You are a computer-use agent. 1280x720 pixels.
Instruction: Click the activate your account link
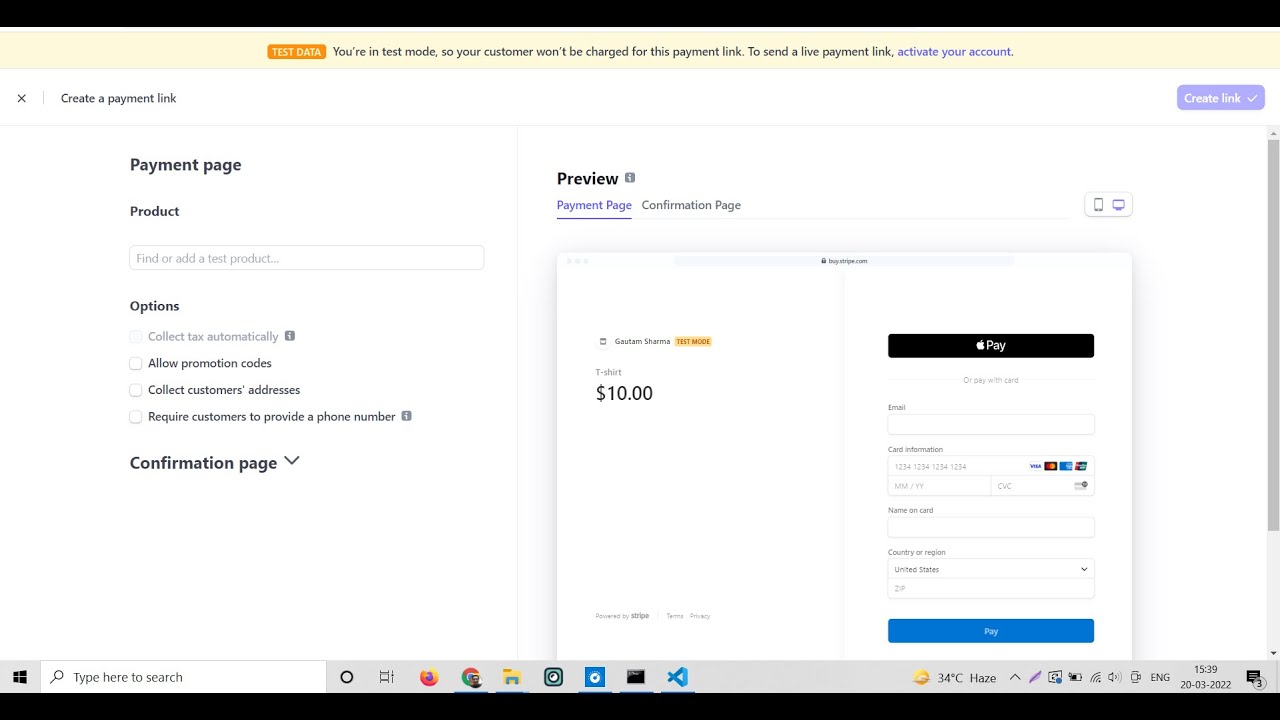(954, 52)
